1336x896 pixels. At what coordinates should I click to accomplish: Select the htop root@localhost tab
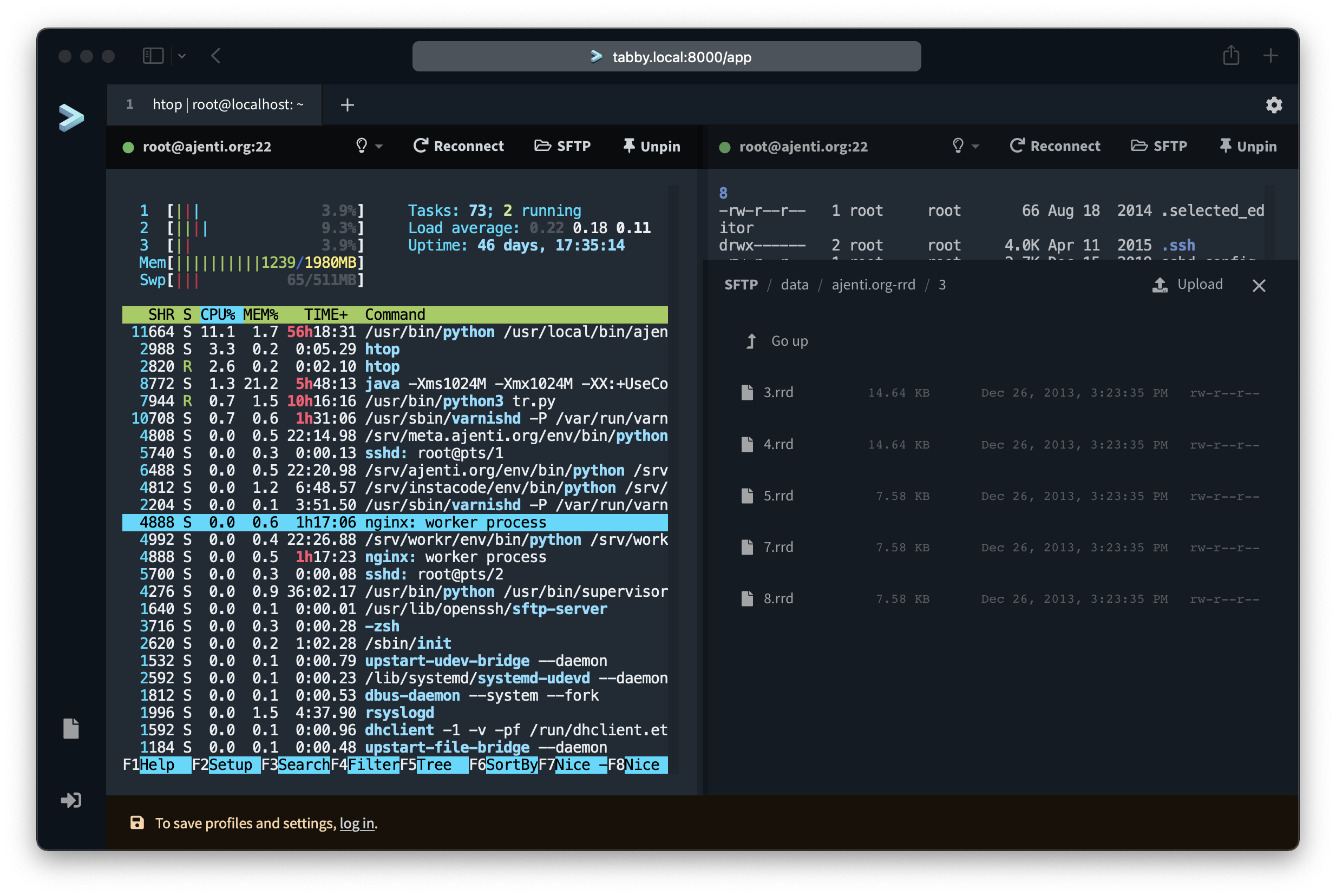(x=227, y=104)
